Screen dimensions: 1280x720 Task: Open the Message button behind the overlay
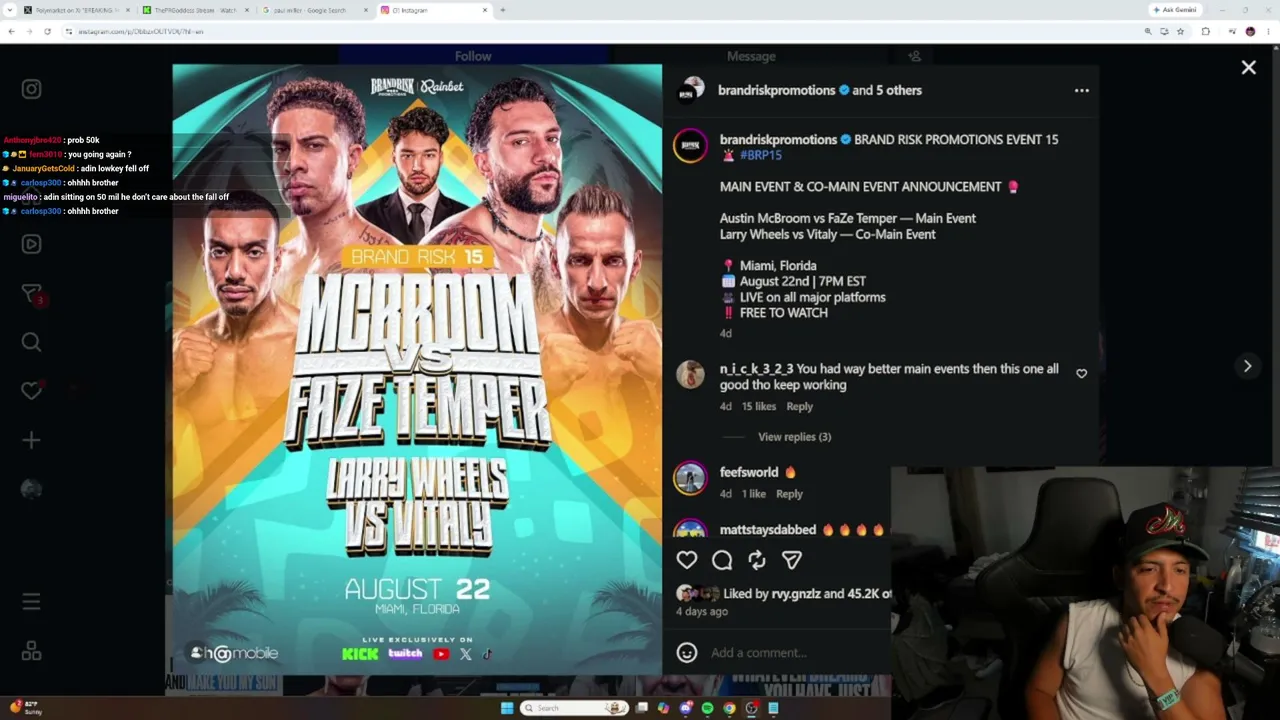(x=751, y=56)
